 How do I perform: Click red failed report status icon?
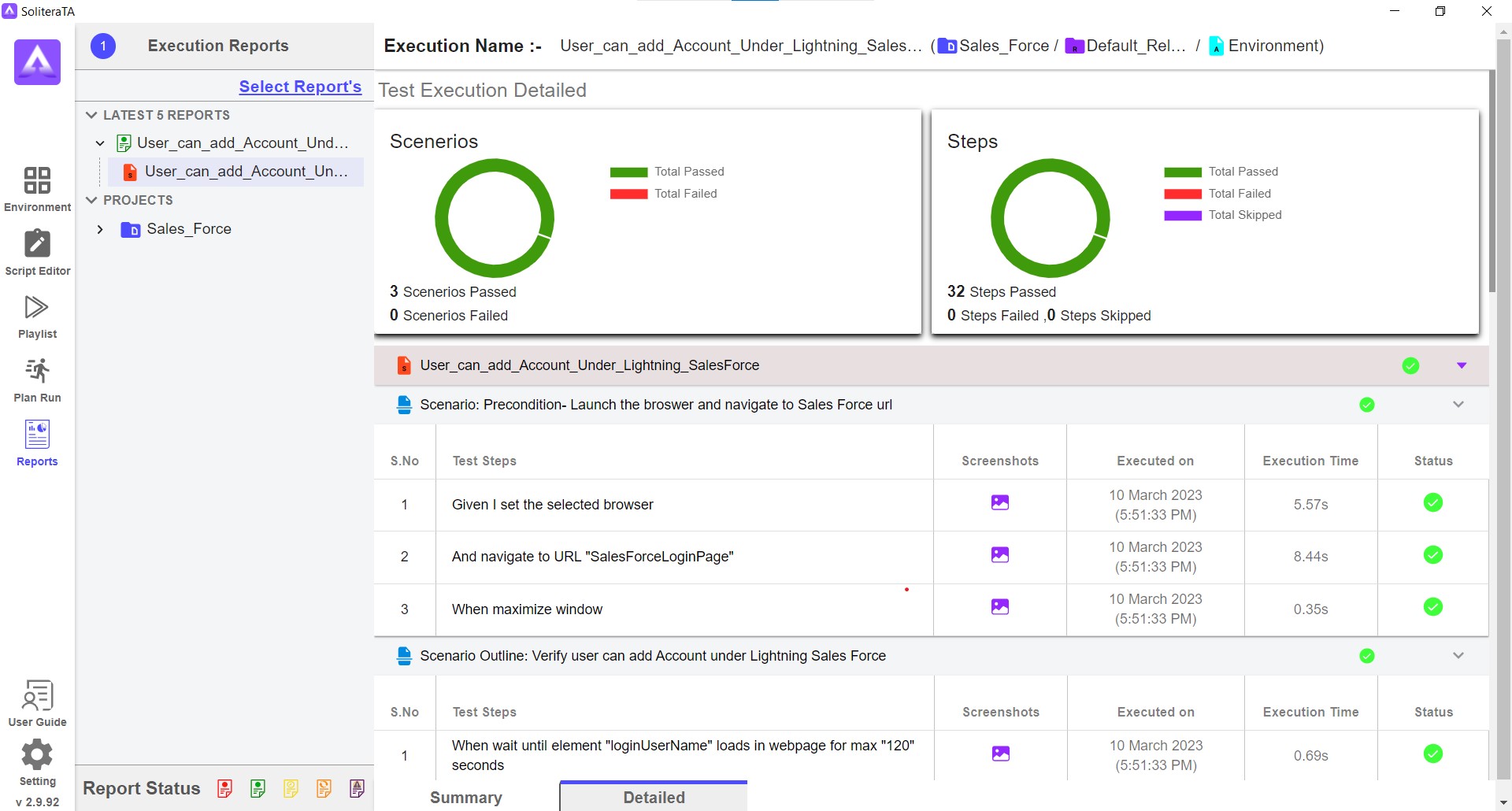pyautogui.click(x=225, y=788)
